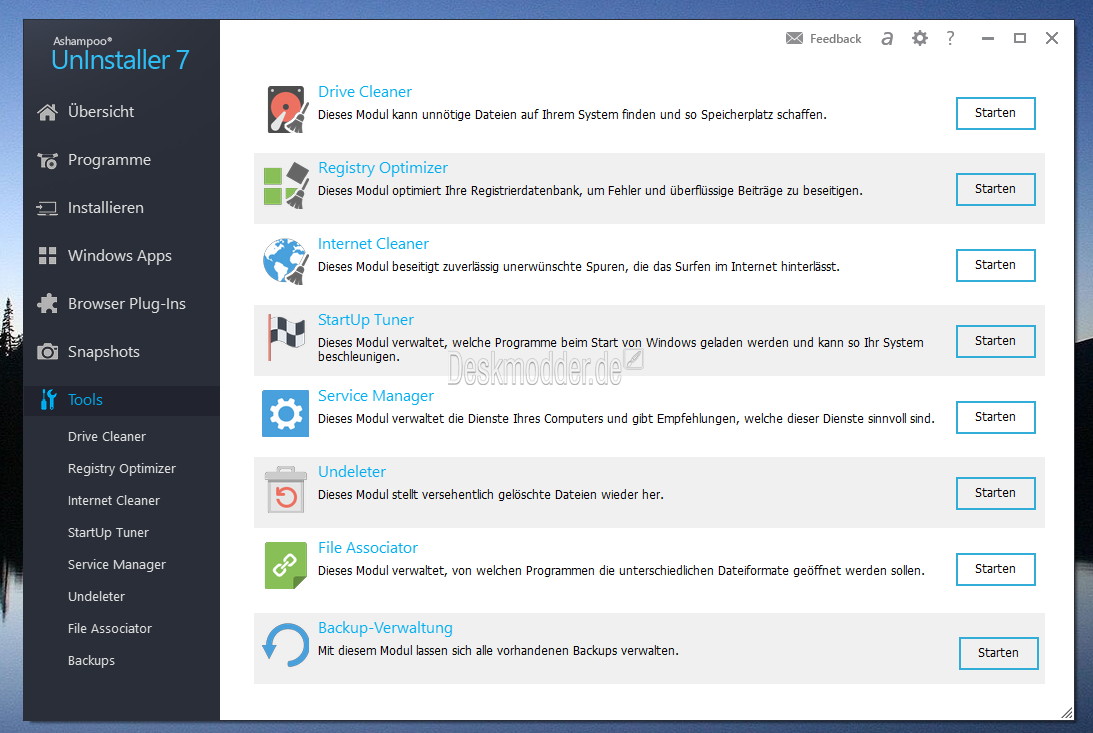The height and width of the screenshot is (733, 1093).
Task: Launch Undeleter with Starten
Action: (x=995, y=493)
